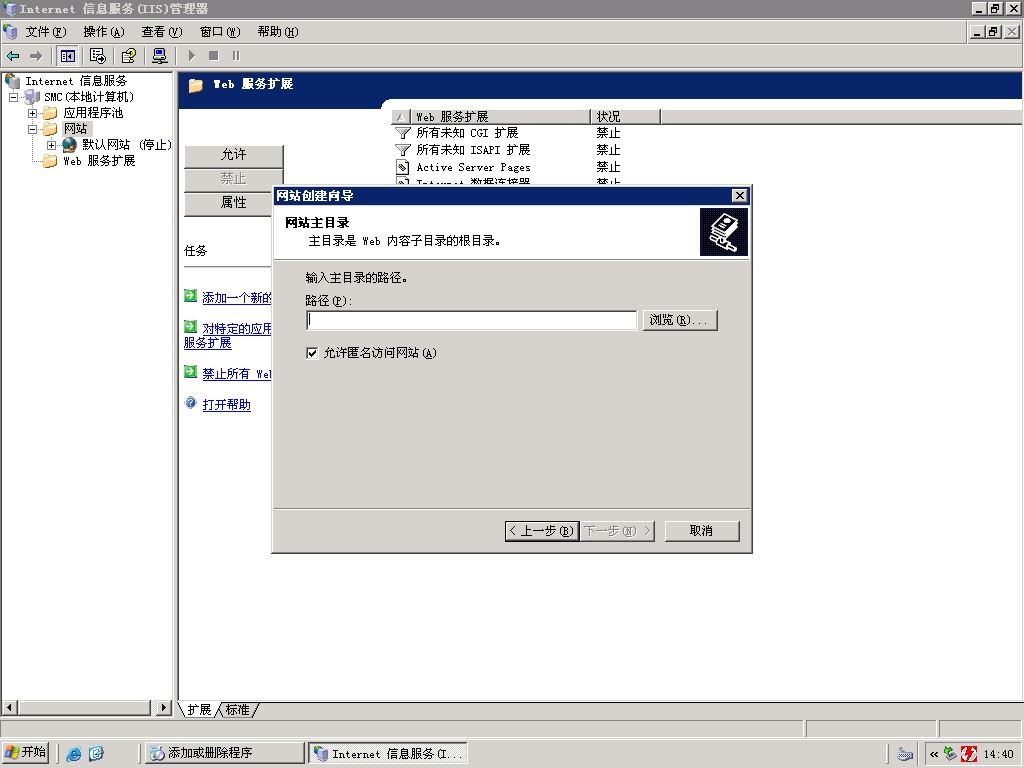The width and height of the screenshot is (1024, 768).
Task: Toggle 允许匿名访问网站 checkbox
Action: pos(312,353)
